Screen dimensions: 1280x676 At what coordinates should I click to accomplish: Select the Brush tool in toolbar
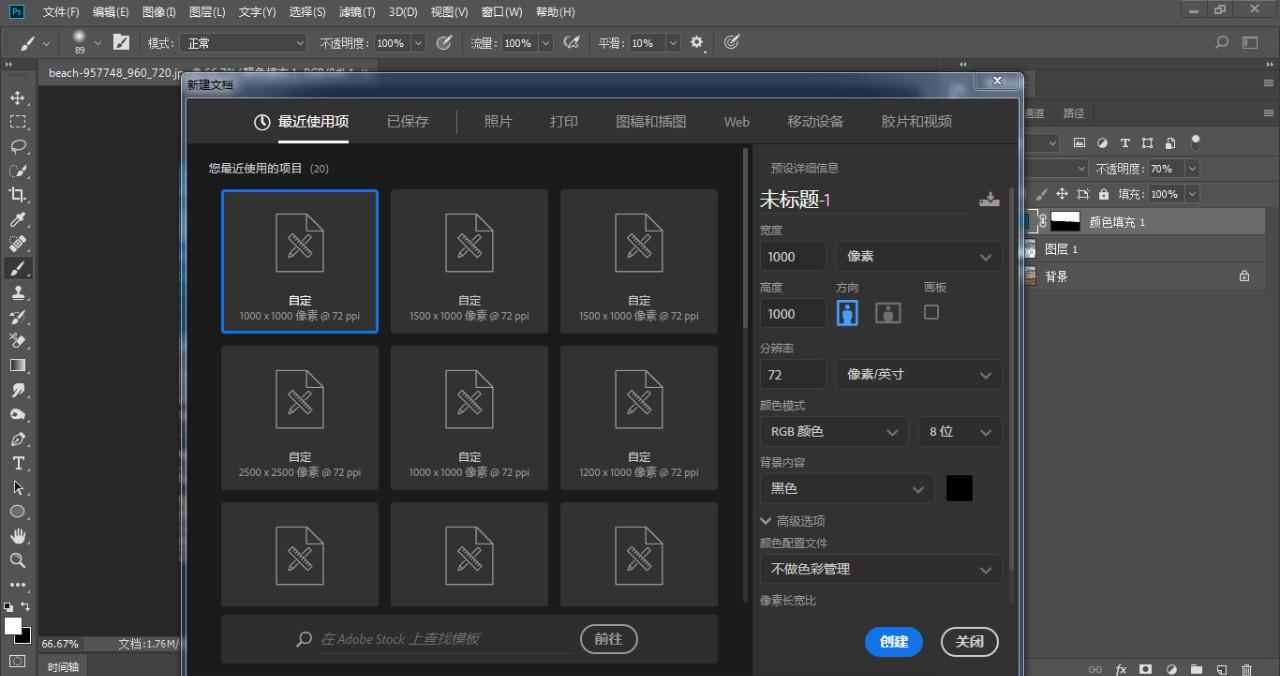click(18, 268)
